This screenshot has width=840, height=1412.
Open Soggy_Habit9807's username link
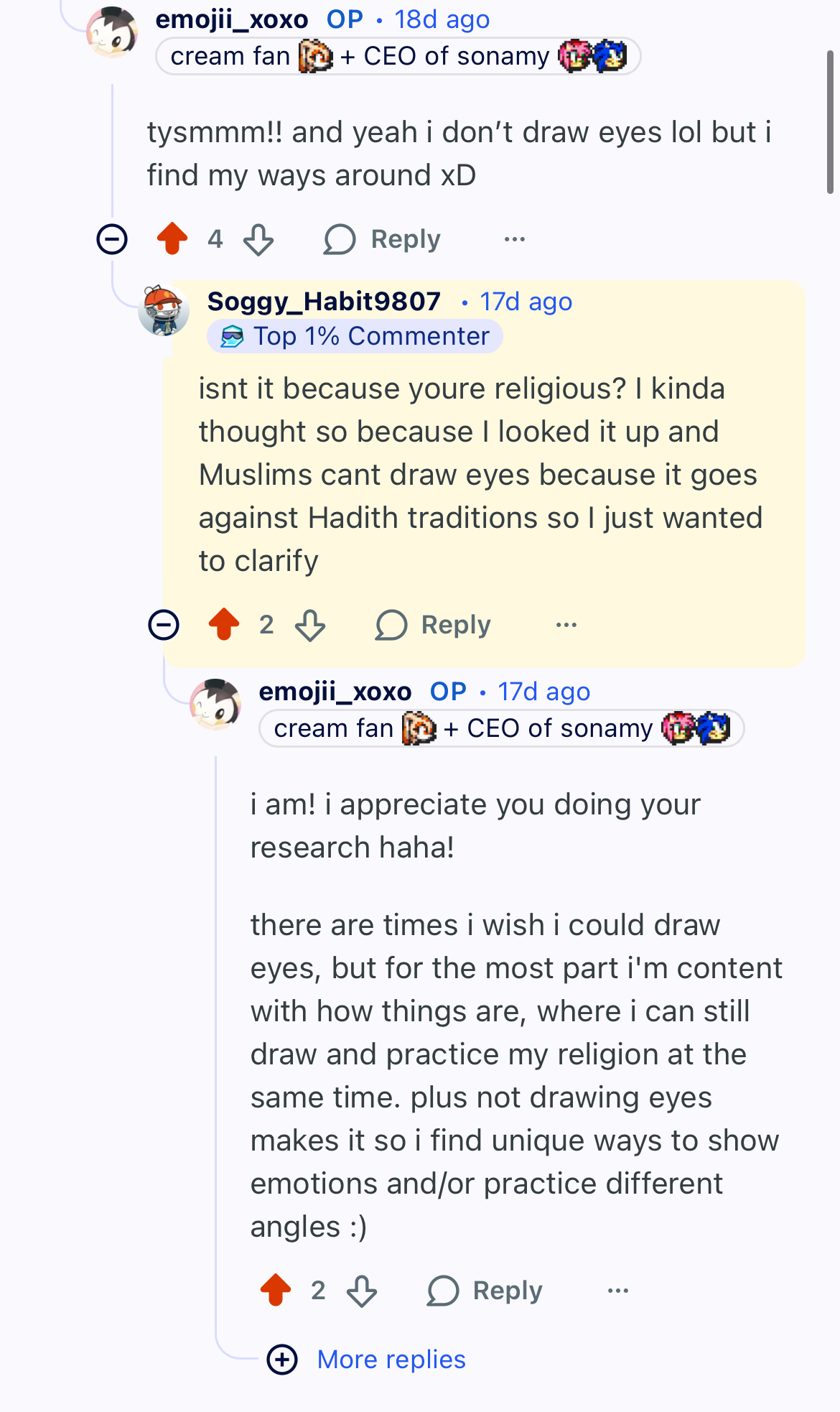[x=324, y=302]
